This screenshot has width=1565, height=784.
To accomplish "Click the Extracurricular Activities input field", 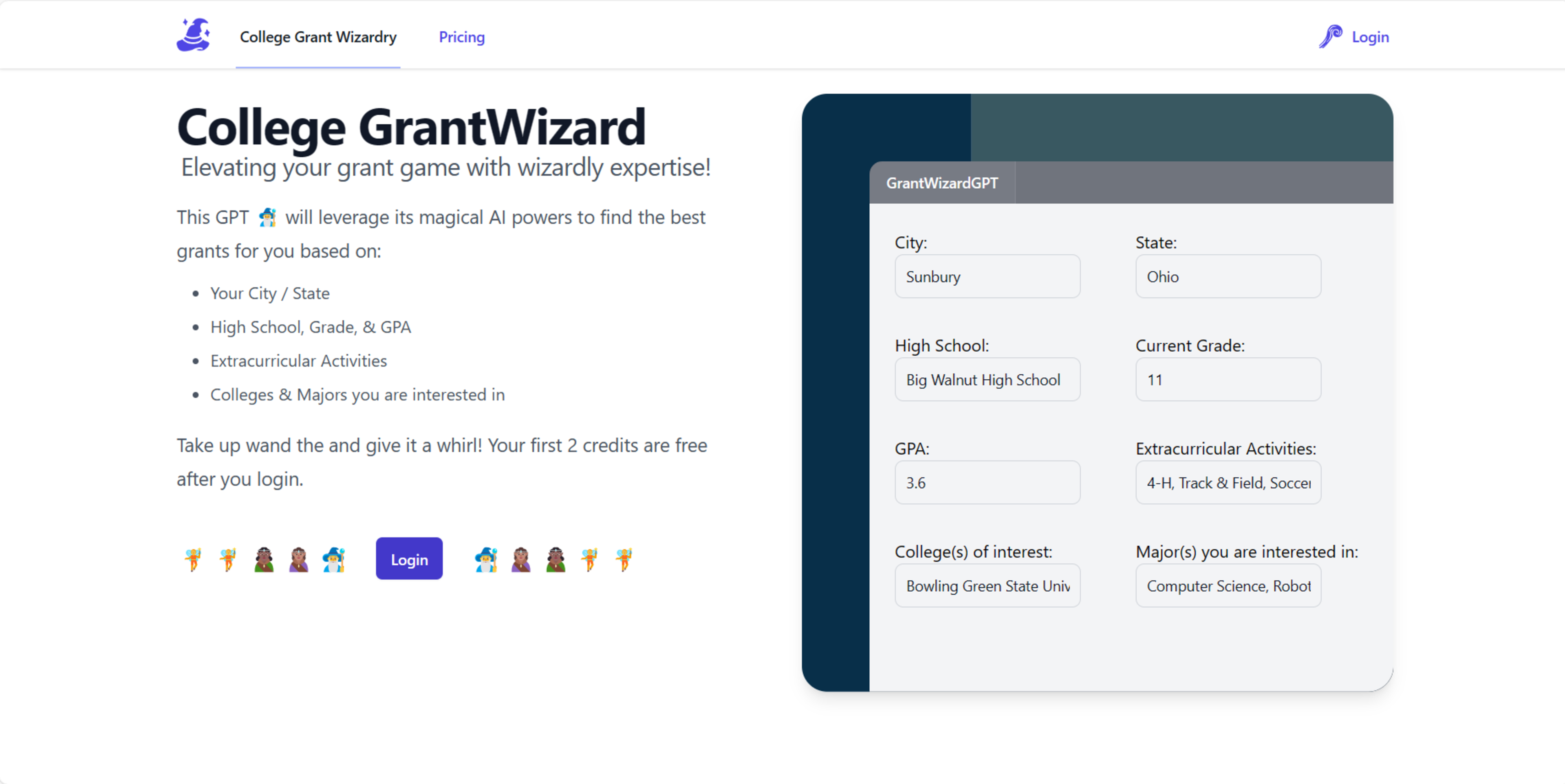I will pos(1227,482).
